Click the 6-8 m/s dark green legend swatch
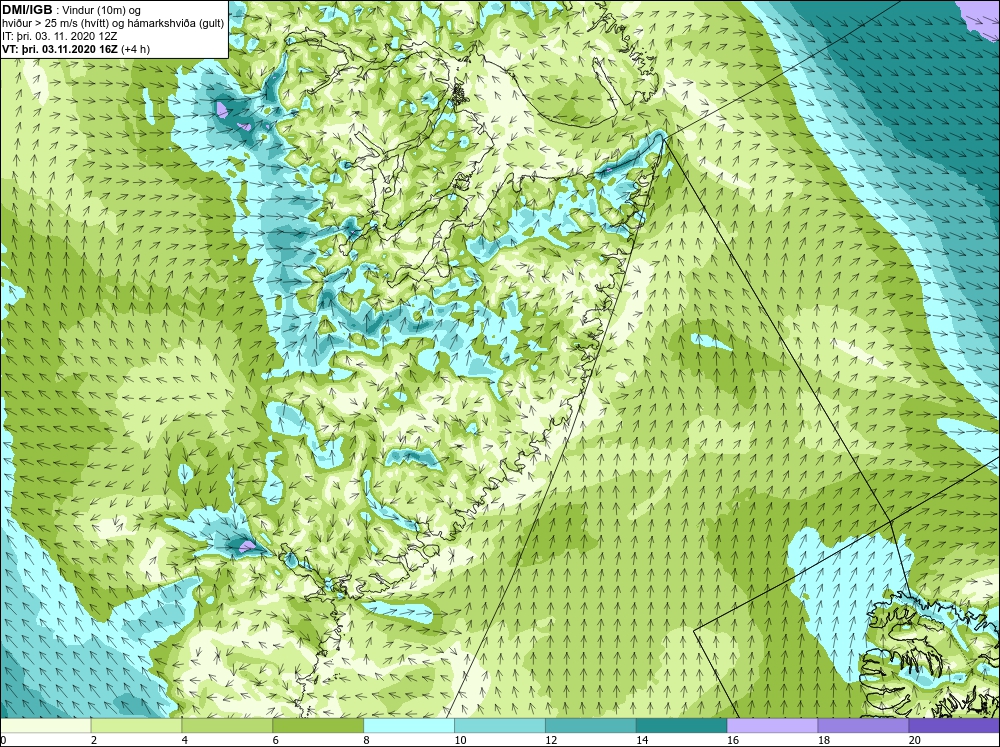 (x=318, y=726)
